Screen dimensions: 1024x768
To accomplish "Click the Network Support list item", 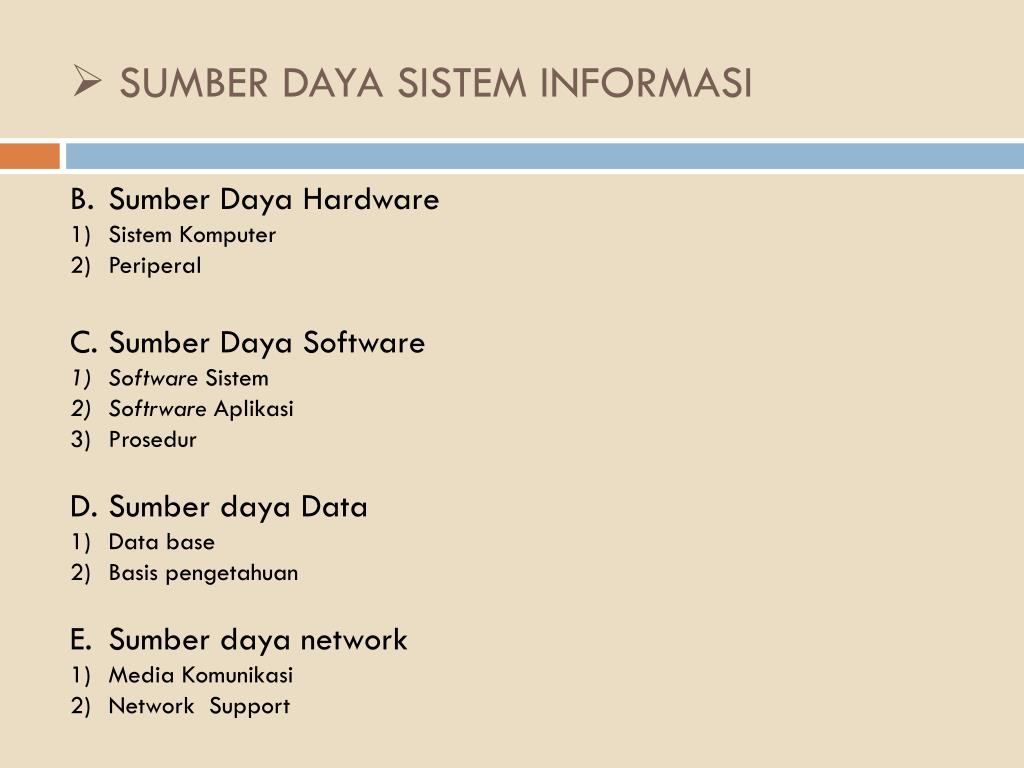I will point(199,707).
